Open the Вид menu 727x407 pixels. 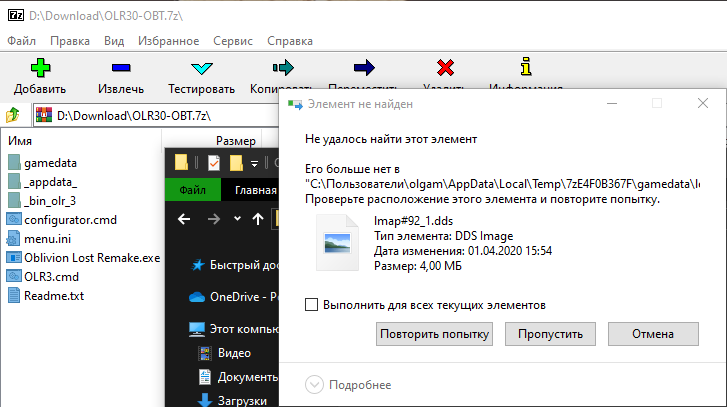(114, 41)
